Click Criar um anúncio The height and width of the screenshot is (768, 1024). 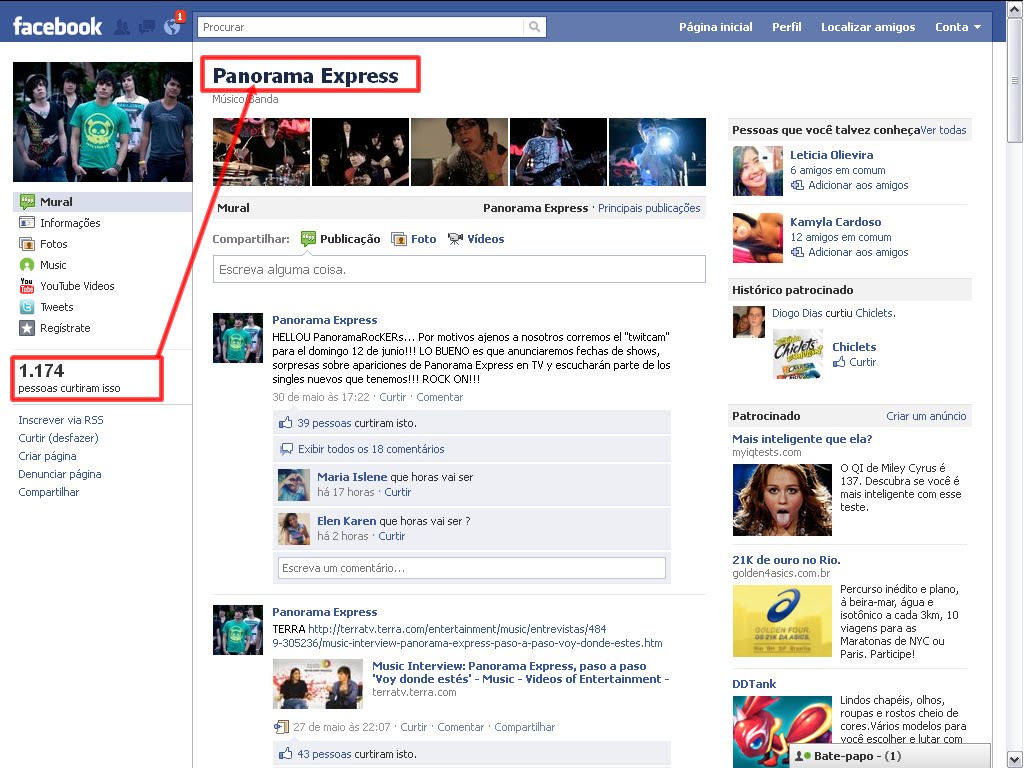pos(926,416)
